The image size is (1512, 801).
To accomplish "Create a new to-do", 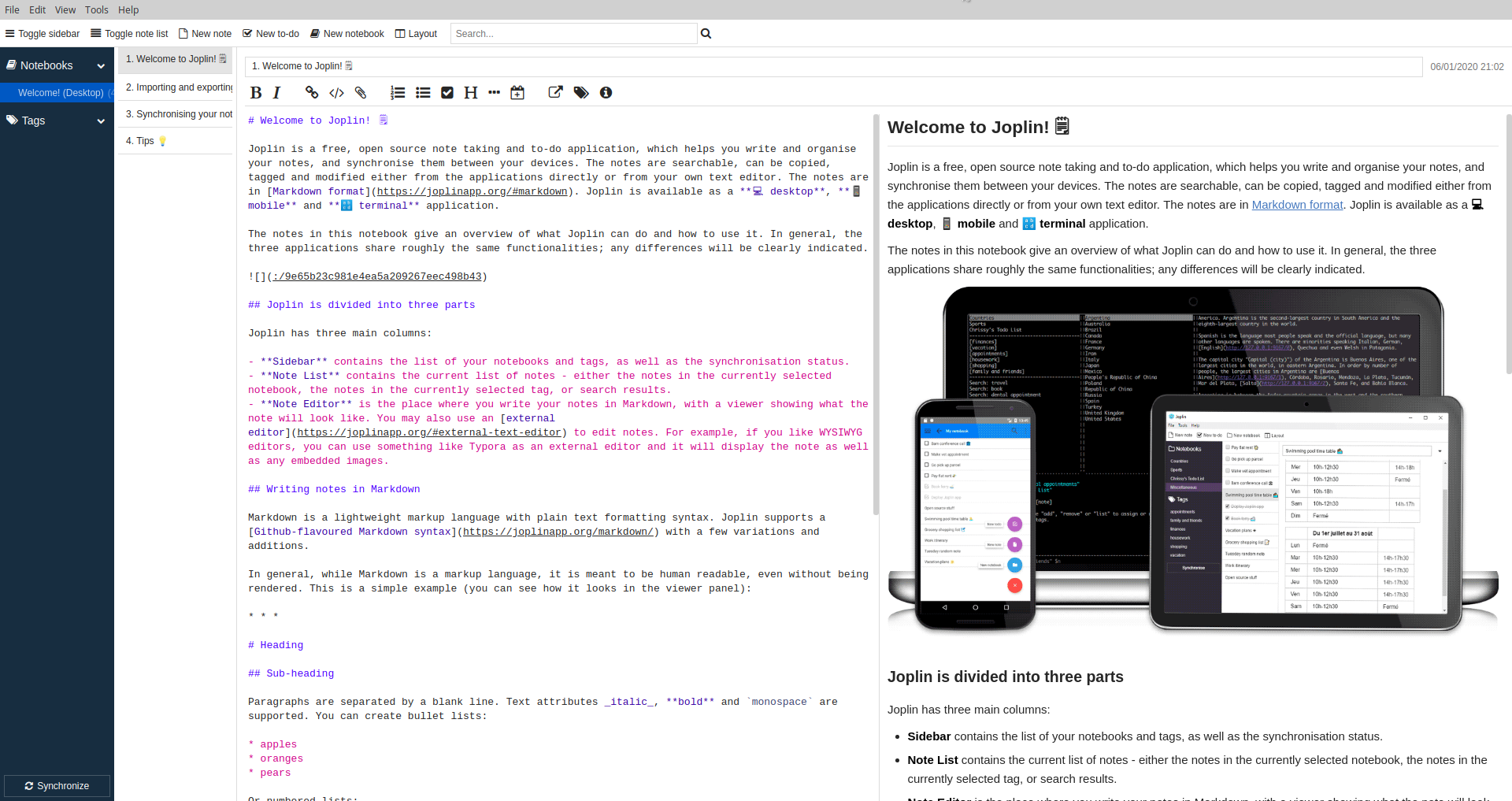I will pos(271,34).
